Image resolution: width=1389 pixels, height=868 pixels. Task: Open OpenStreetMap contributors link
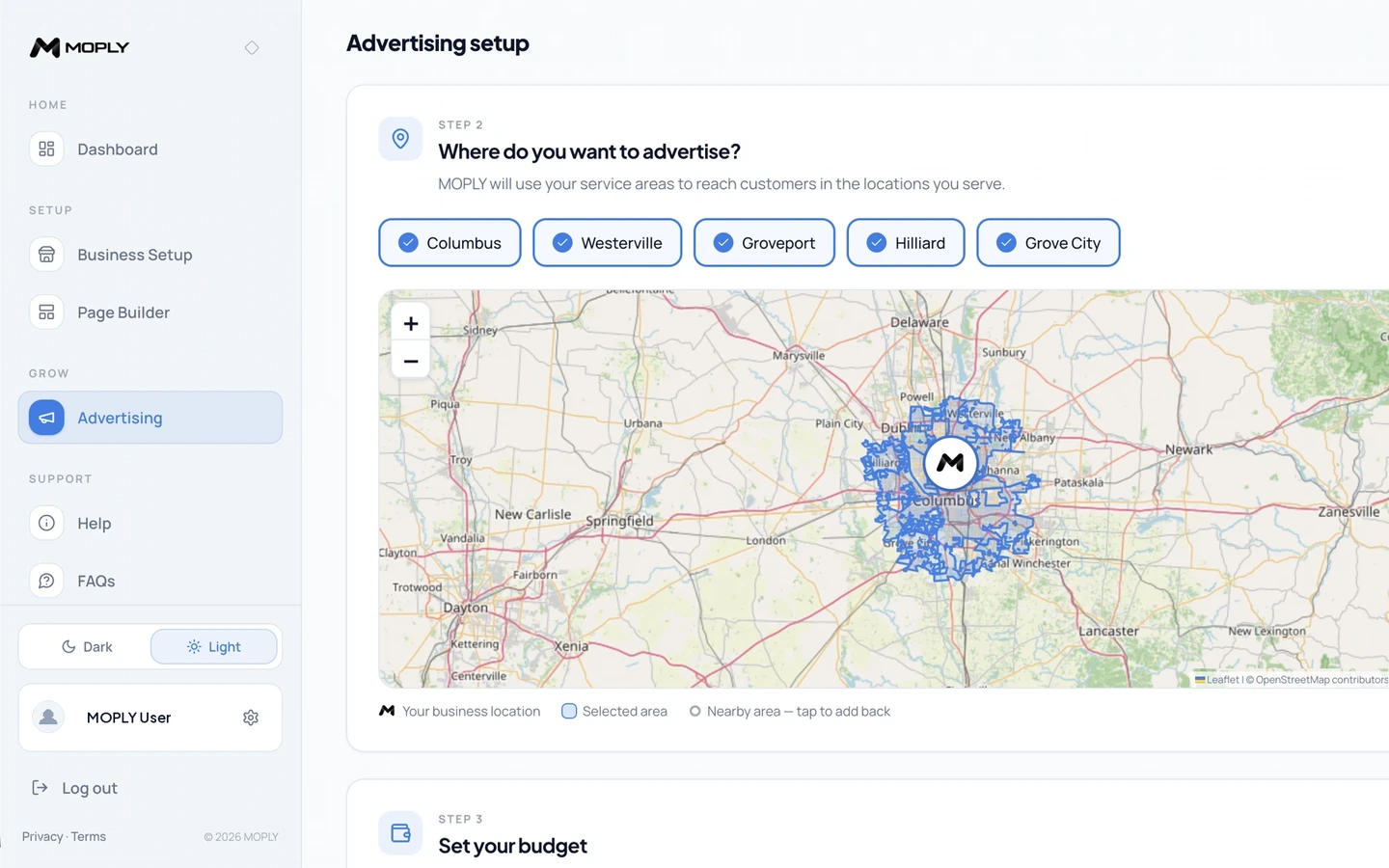point(1322,680)
